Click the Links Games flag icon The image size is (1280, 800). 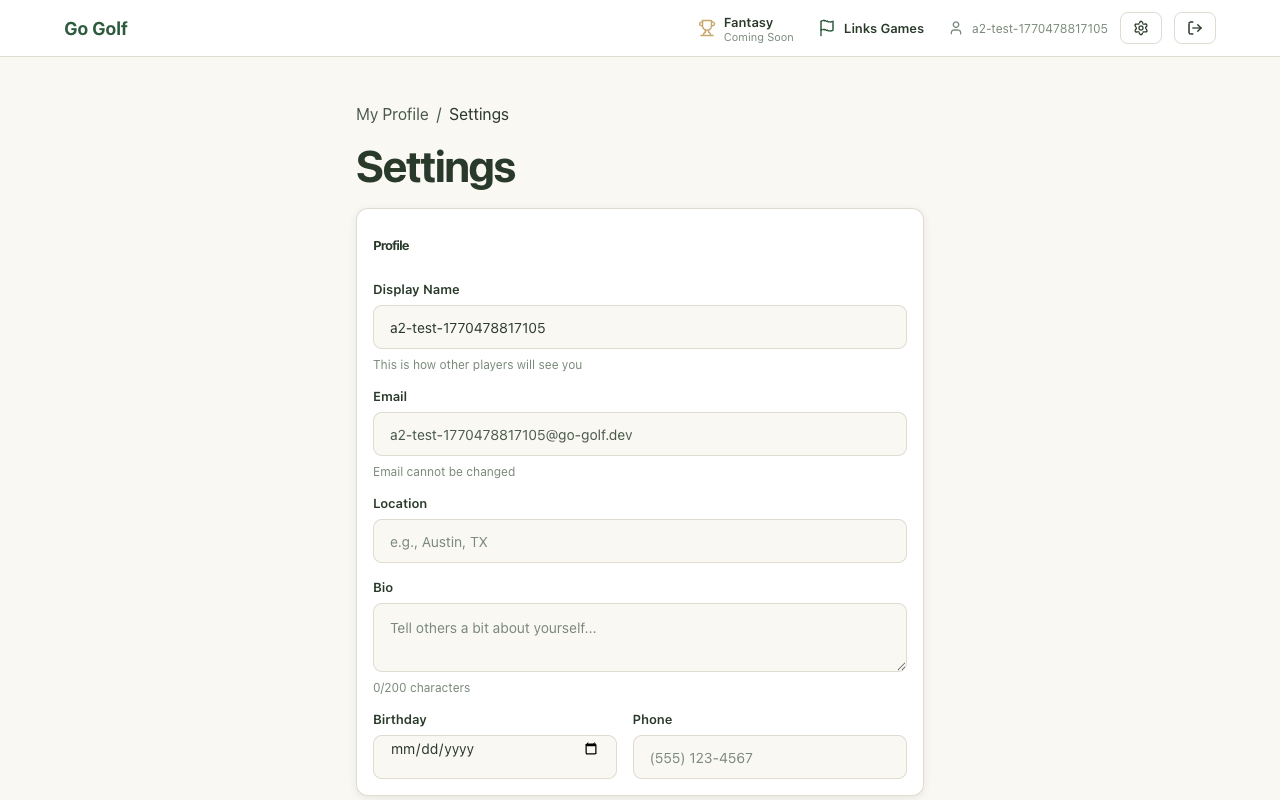826,28
